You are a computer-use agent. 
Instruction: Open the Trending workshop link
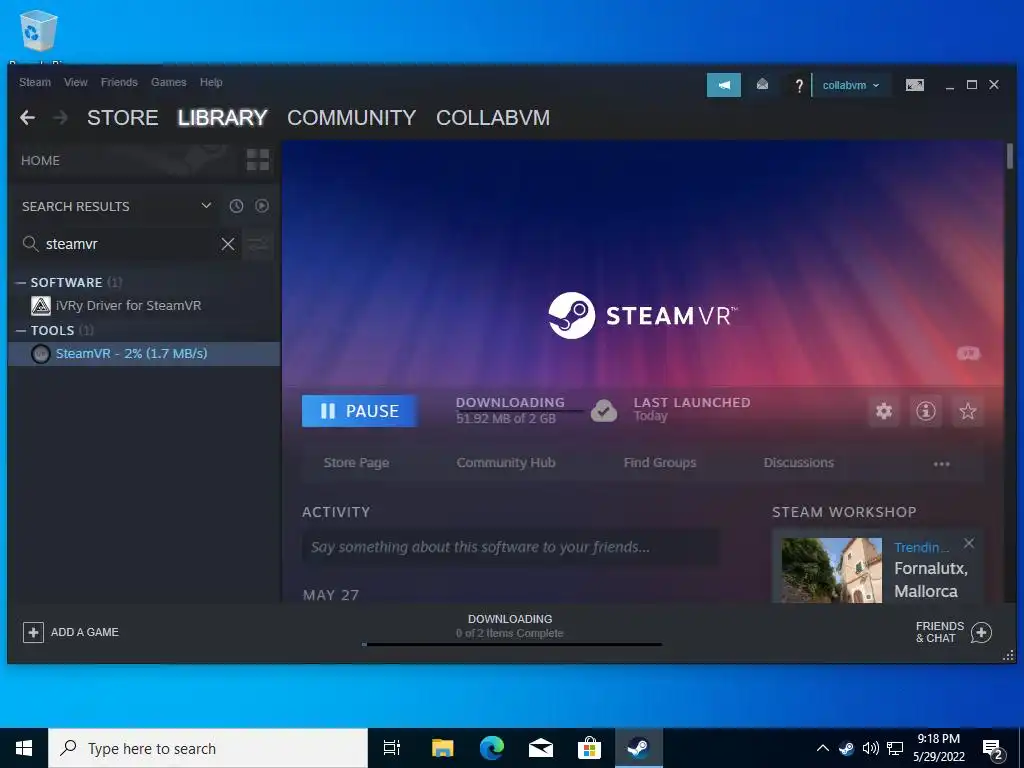click(x=921, y=547)
